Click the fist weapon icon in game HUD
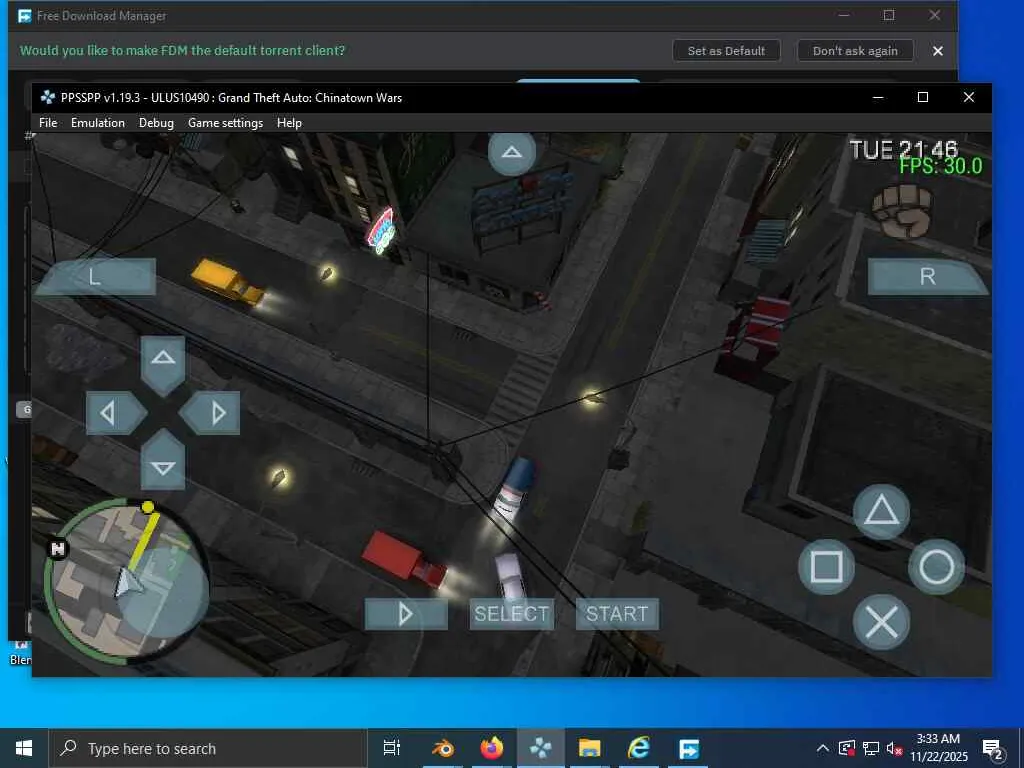This screenshot has width=1024, height=768. 903,211
